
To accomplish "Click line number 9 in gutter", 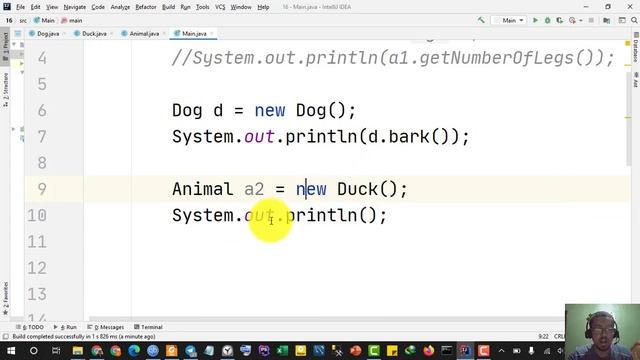I will [42, 189].
